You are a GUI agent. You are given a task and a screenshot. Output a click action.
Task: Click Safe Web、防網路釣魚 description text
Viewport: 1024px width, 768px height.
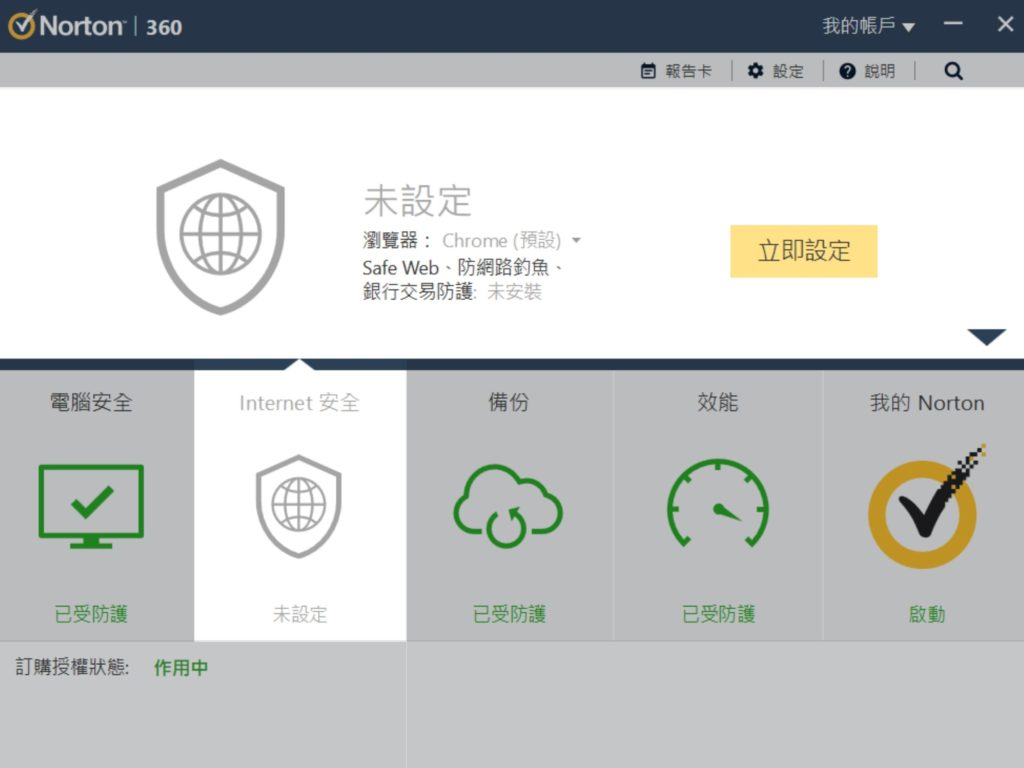click(x=462, y=267)
